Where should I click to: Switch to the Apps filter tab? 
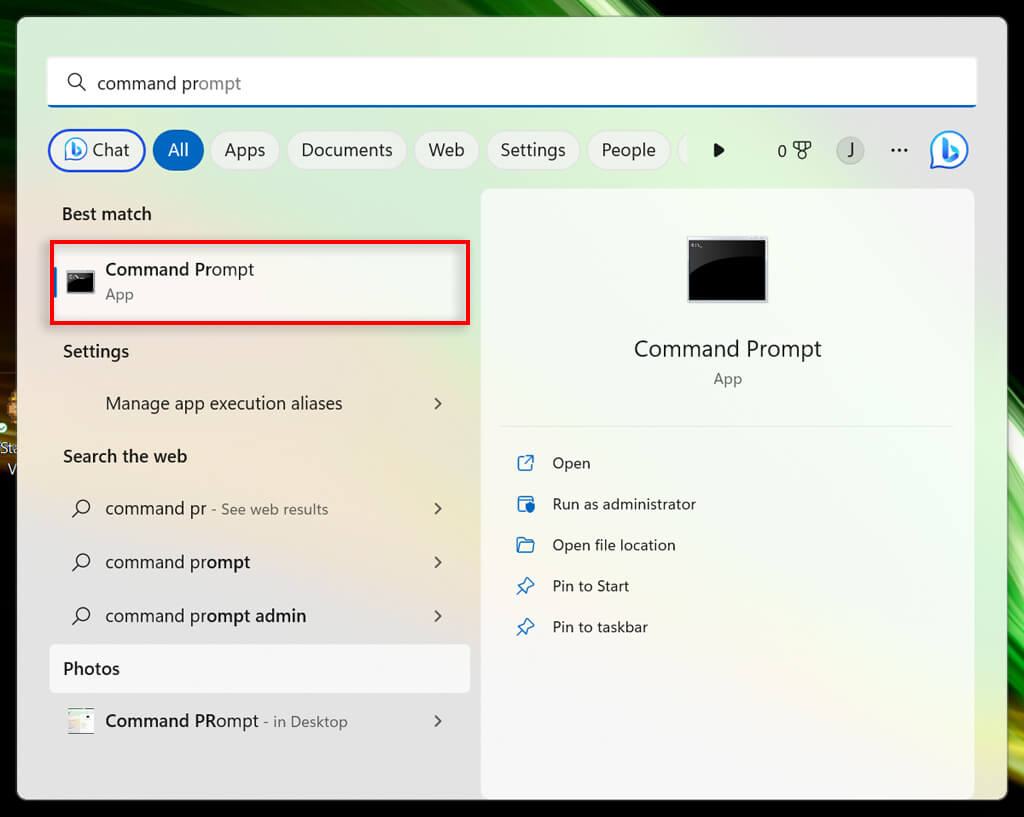pyautogui.click(x=244, y=150)
